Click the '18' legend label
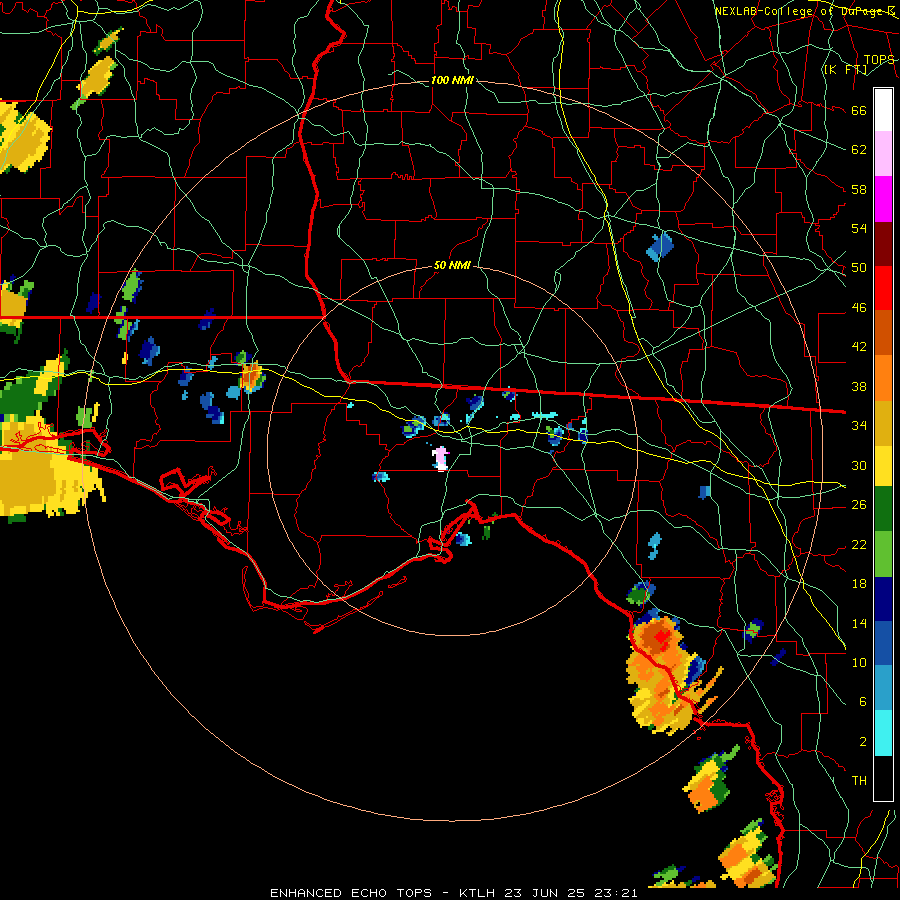 [859, 584]
